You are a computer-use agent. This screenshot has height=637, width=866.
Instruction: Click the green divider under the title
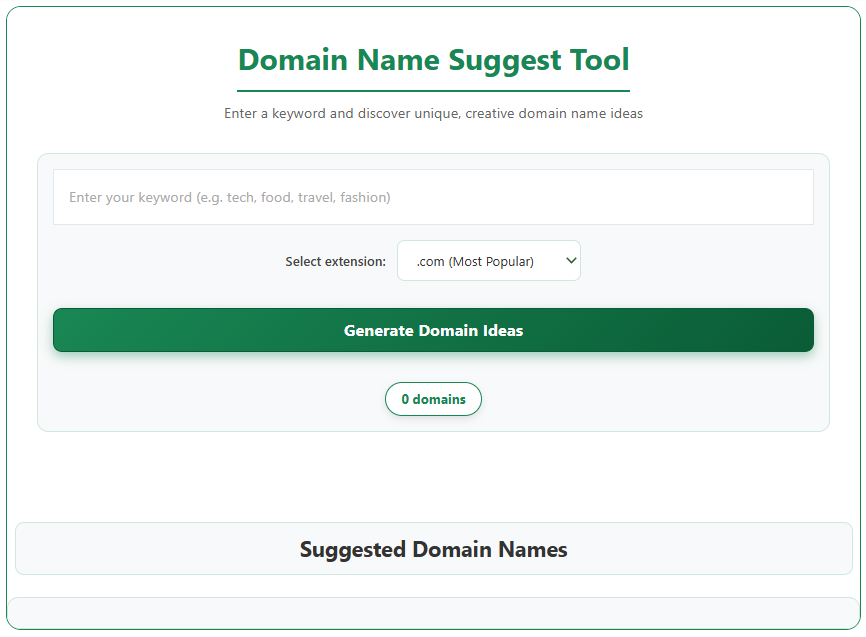pos(433,88)
